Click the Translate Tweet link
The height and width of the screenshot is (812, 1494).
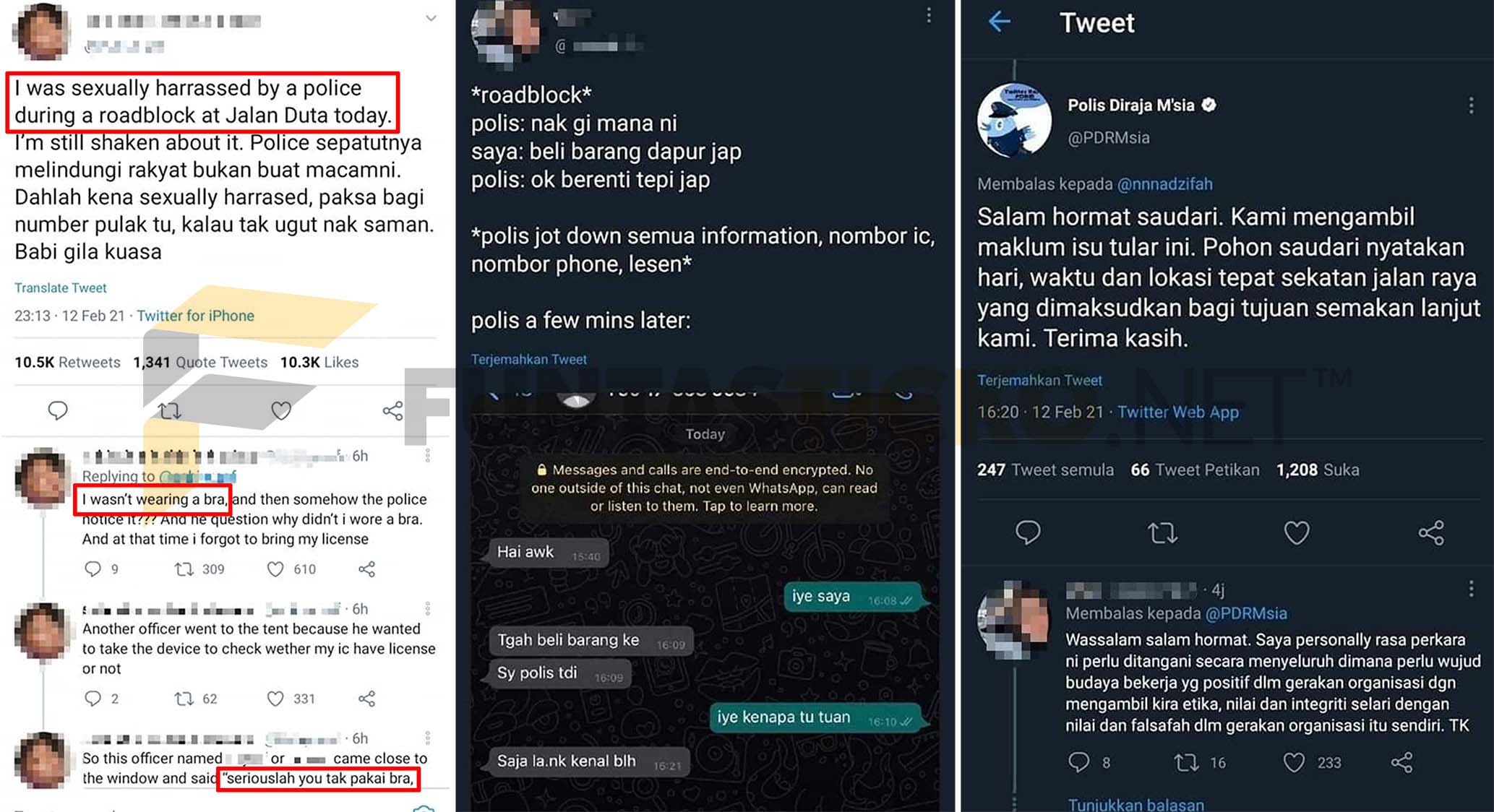(x=60, y=288)
